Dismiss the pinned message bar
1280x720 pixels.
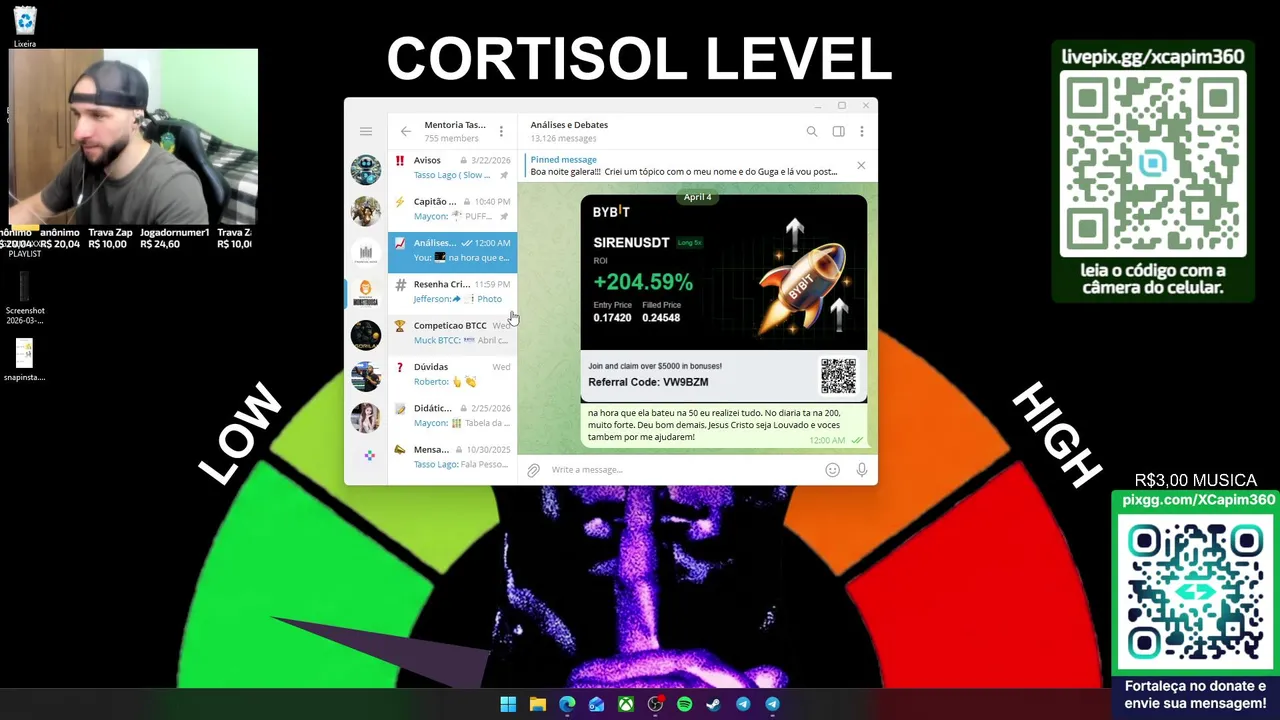point(861,165)
